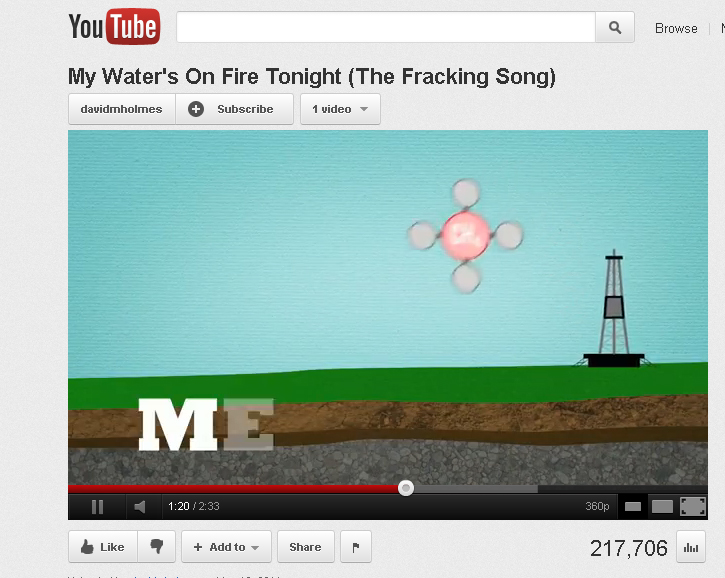Open the Add to dropdown
Image resolution: width=725 pixels, height=578 pixels.
click(x=226, y=547)
